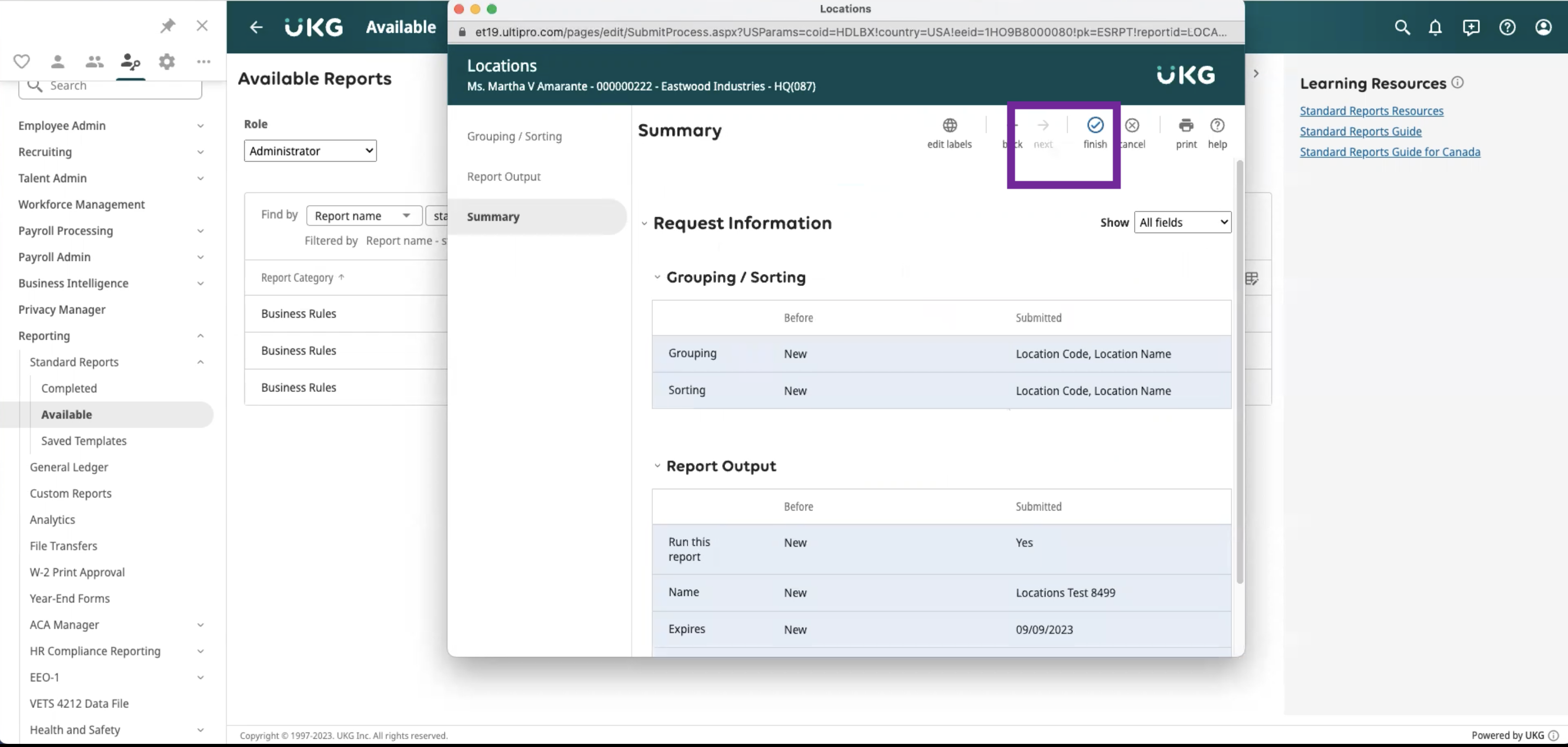Collapse the Report Output section
This screenshot has height=747, width=1568.
click(x=657, y=466)
